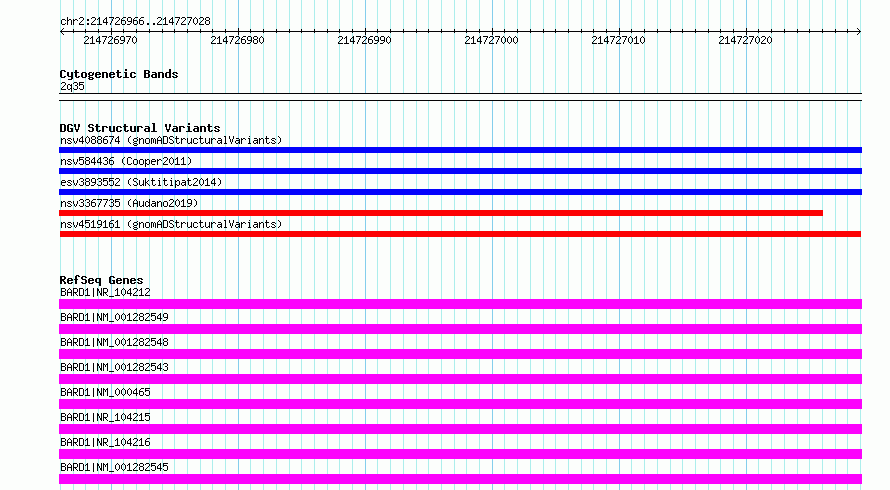Image resolution: width=890 pixels, height=490 pixels.
Task: Open transcript BARD1|NR_104212 label
Action: 105,292
